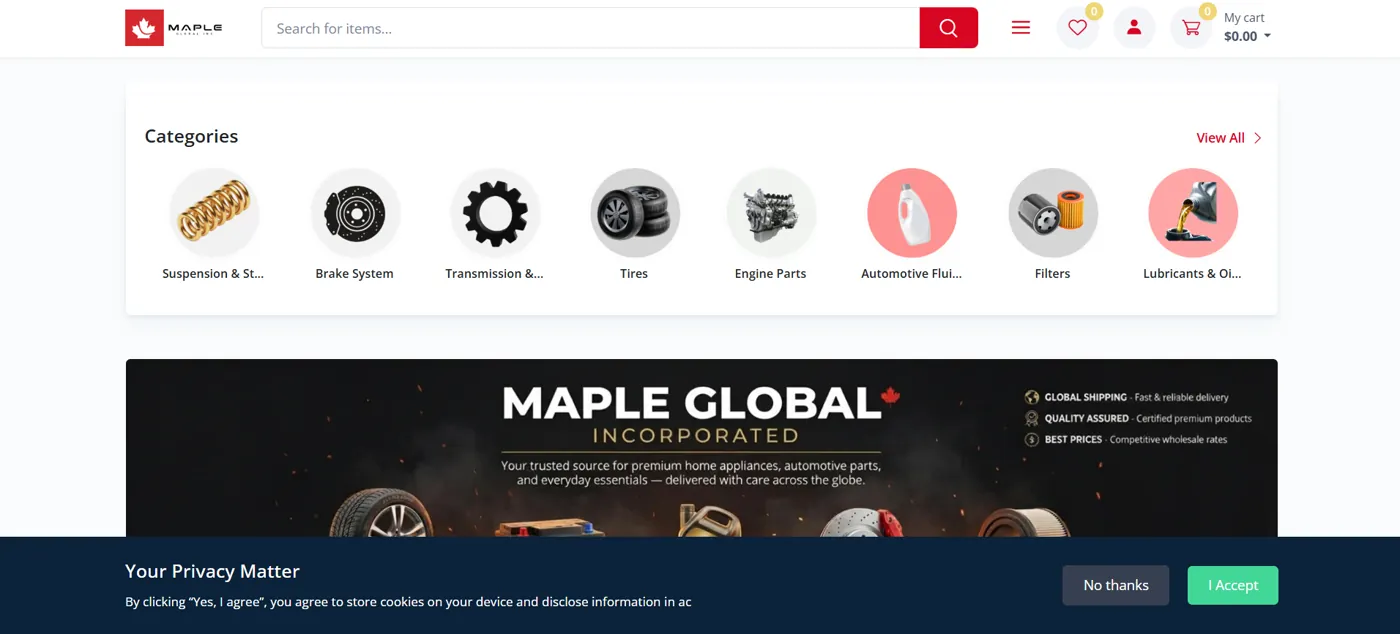Image resolution: width=1400 pixels, height=634 pixels.
Task: Click the Categories heading text
Action: tap(191, 136)
